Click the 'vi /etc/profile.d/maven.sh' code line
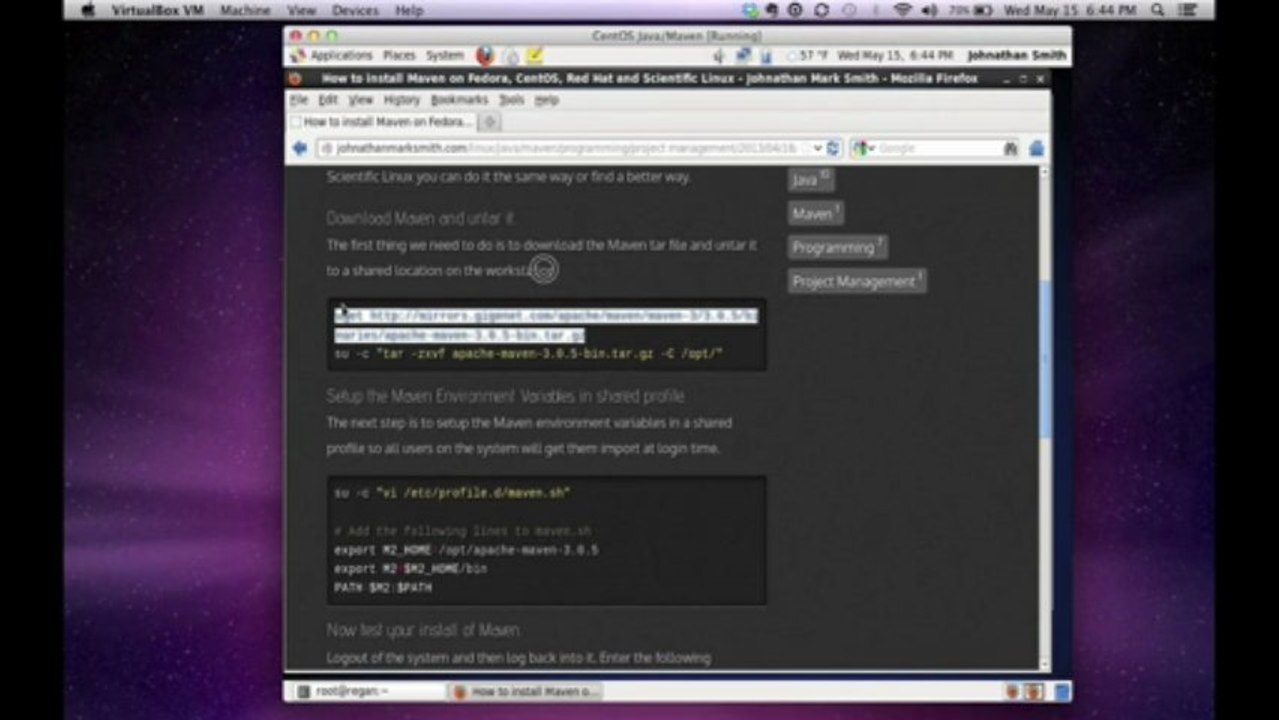Viewport: 1279px width, 720px height. click(x=452, y=493)
